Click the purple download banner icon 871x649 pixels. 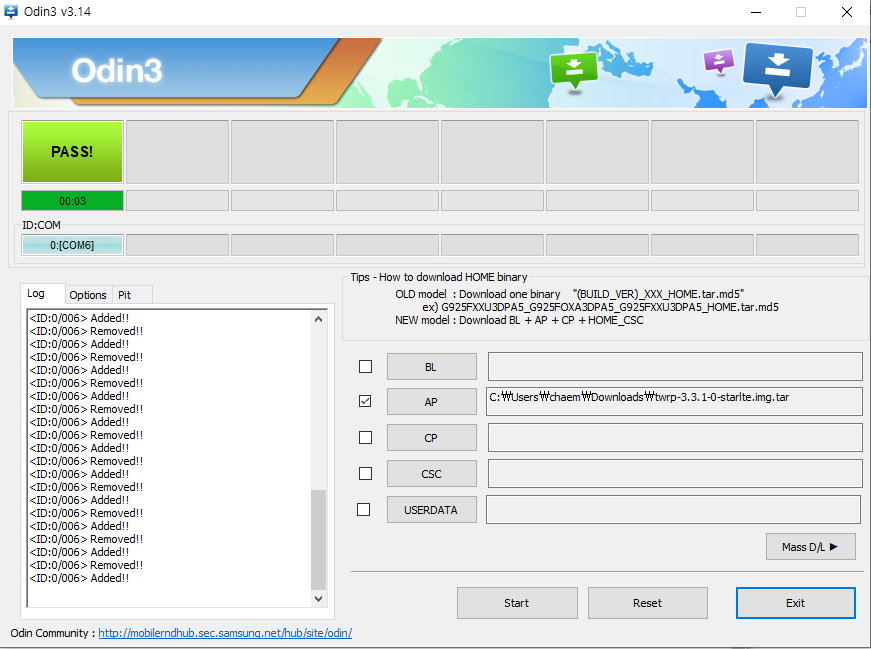(719, 61)
